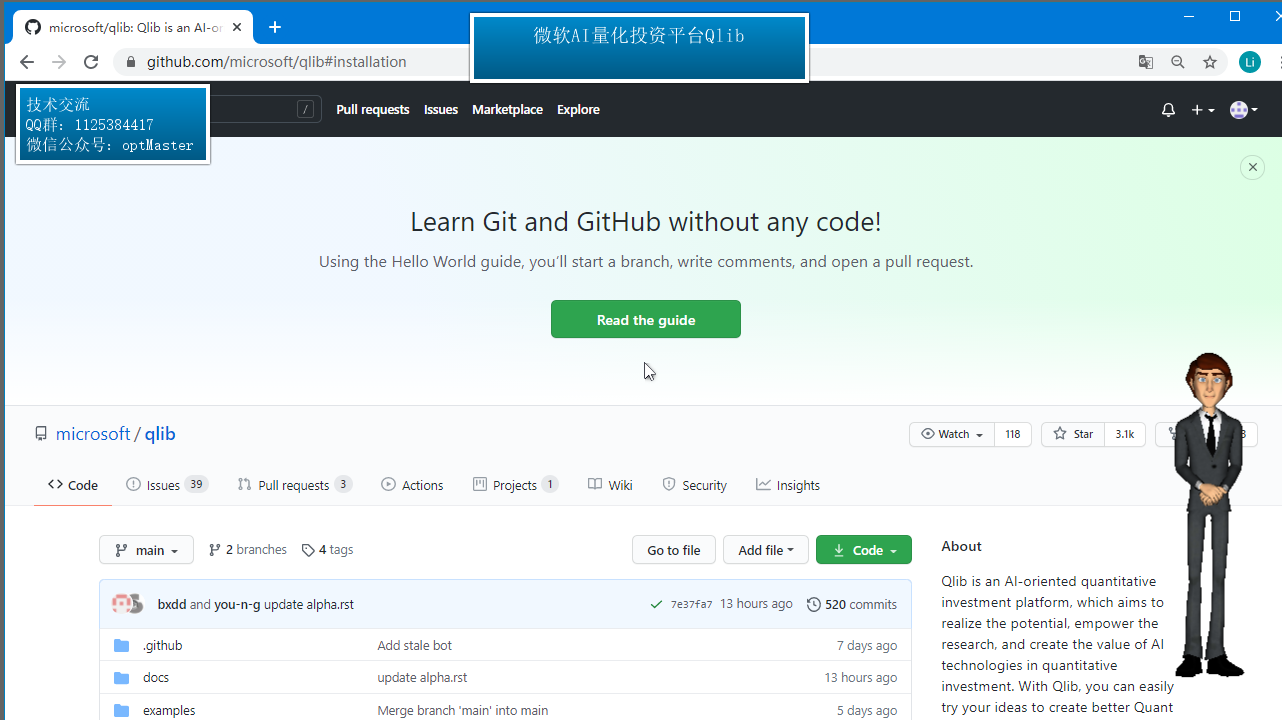1282x720 pixels.
Task: Open the Marketplace menu item
Action: (x=507, y=109)
